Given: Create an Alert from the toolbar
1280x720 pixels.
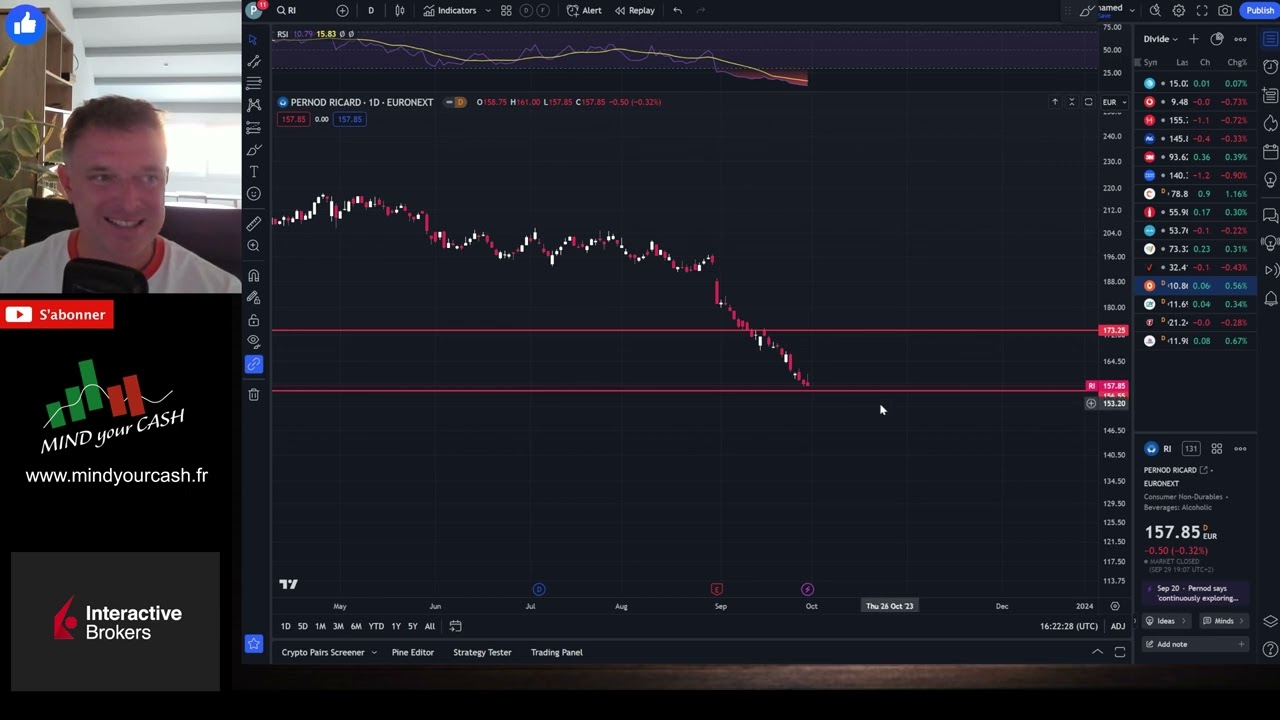Looking at the screenshot, I should (x=584, y=10).
